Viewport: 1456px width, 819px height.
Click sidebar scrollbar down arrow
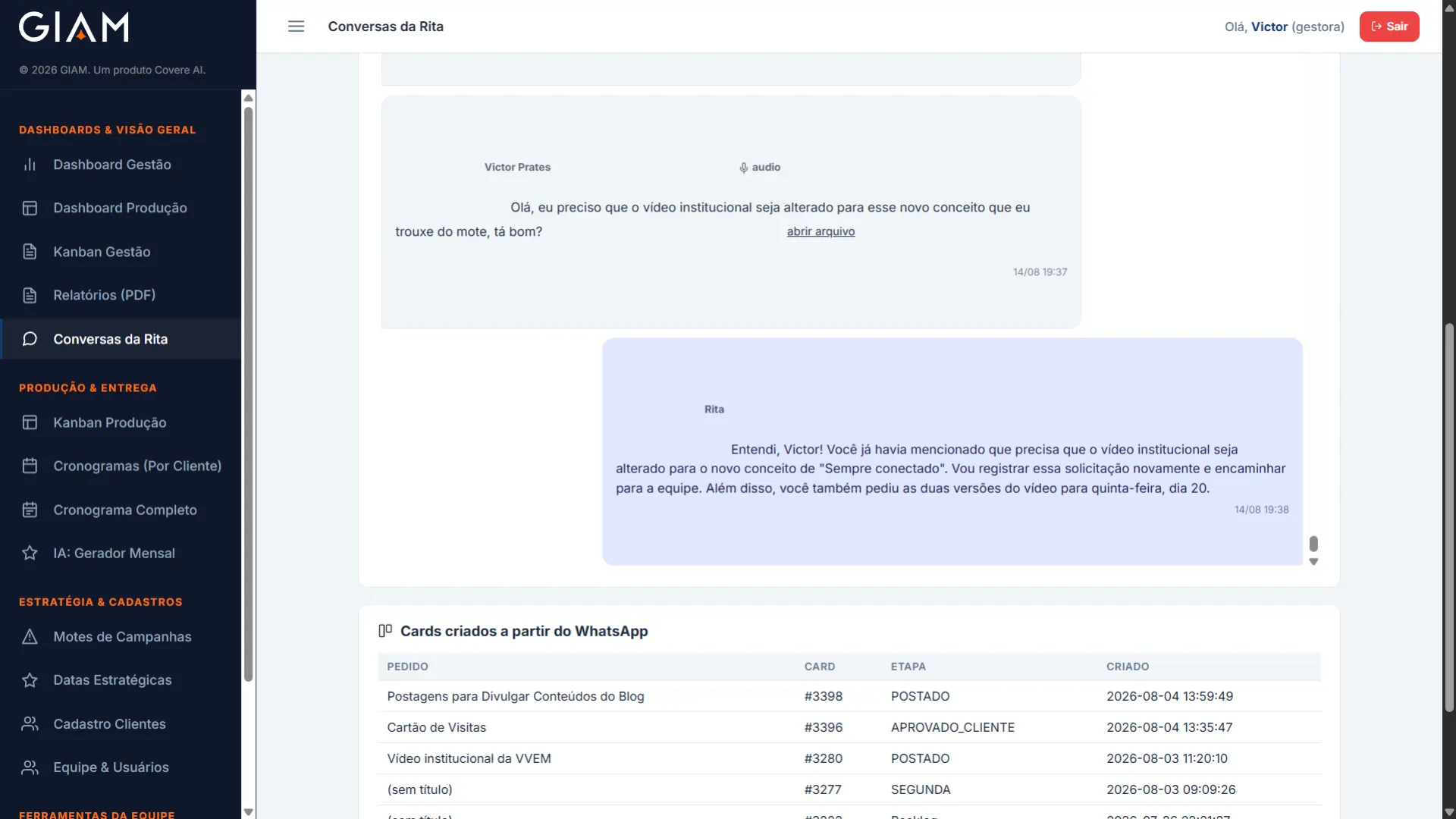(x=248, y=811)
